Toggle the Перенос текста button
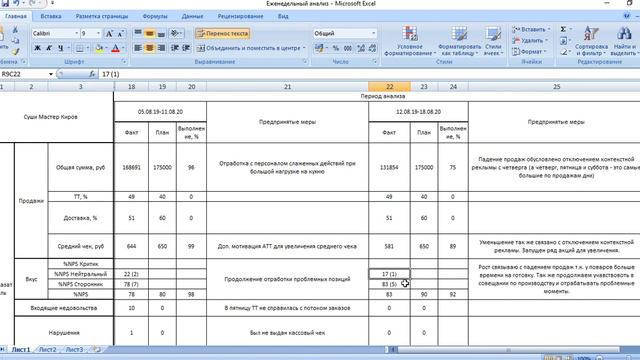The image size is (640, 360). (222, 33)
